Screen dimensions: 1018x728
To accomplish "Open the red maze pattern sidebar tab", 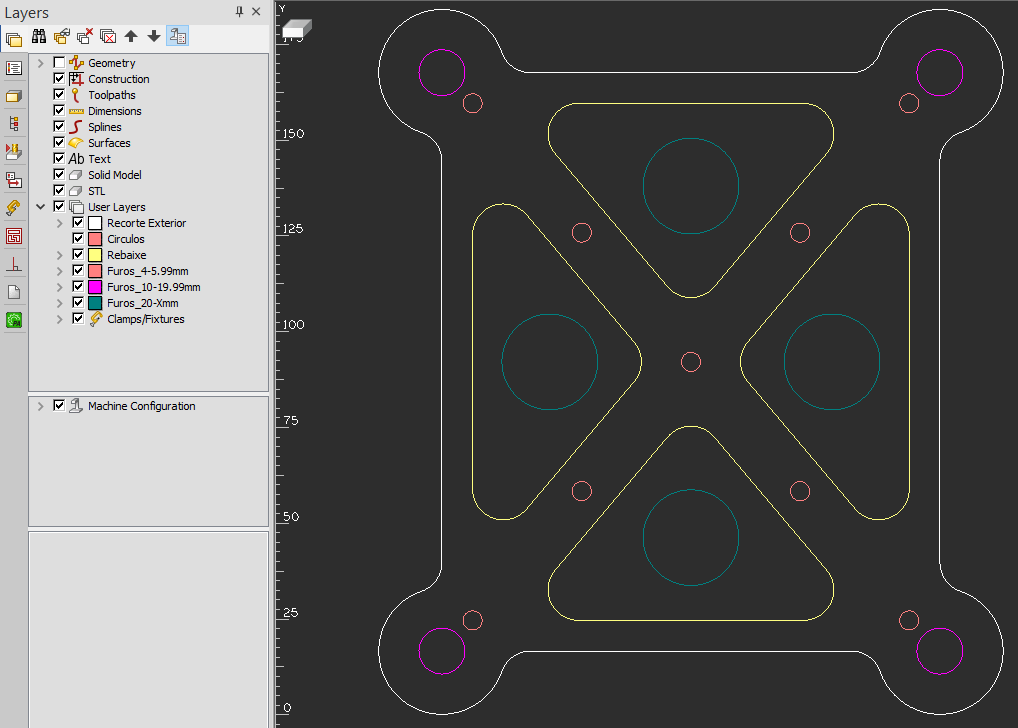I will (14, 237).
